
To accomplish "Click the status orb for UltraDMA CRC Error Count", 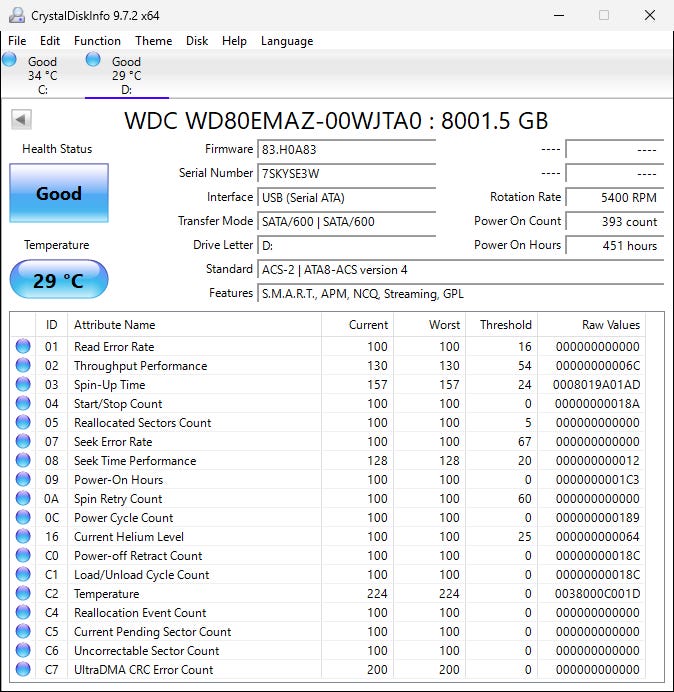I will tap(23, 670).
